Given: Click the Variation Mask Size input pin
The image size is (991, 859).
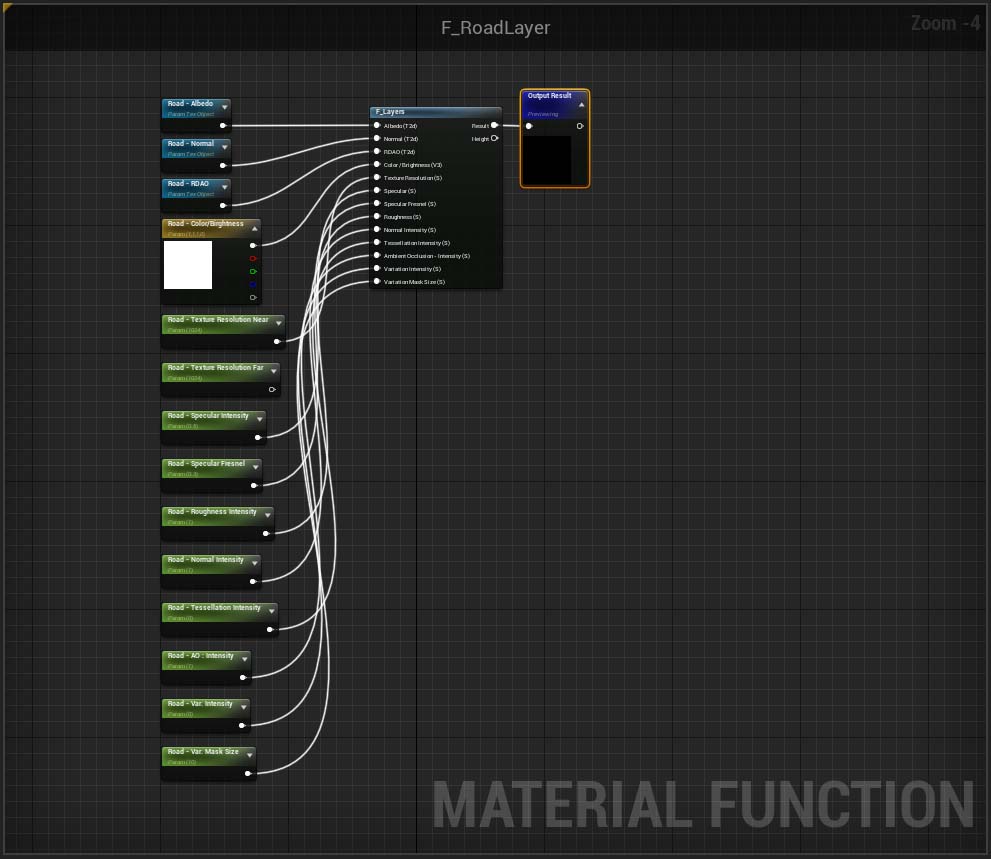Looking at the screenshot, I should coord(377,281).
